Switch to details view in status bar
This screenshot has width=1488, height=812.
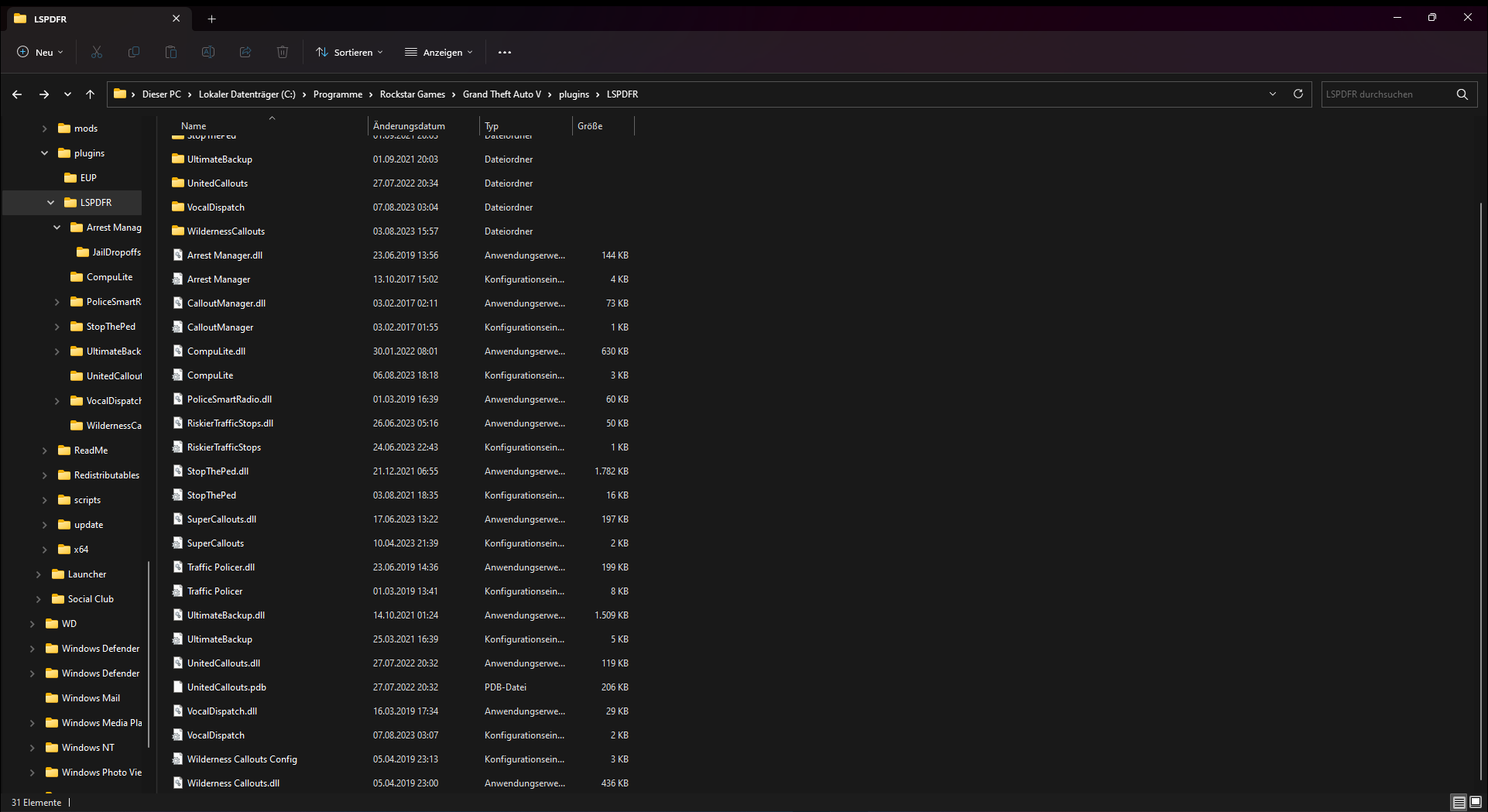1459,802
